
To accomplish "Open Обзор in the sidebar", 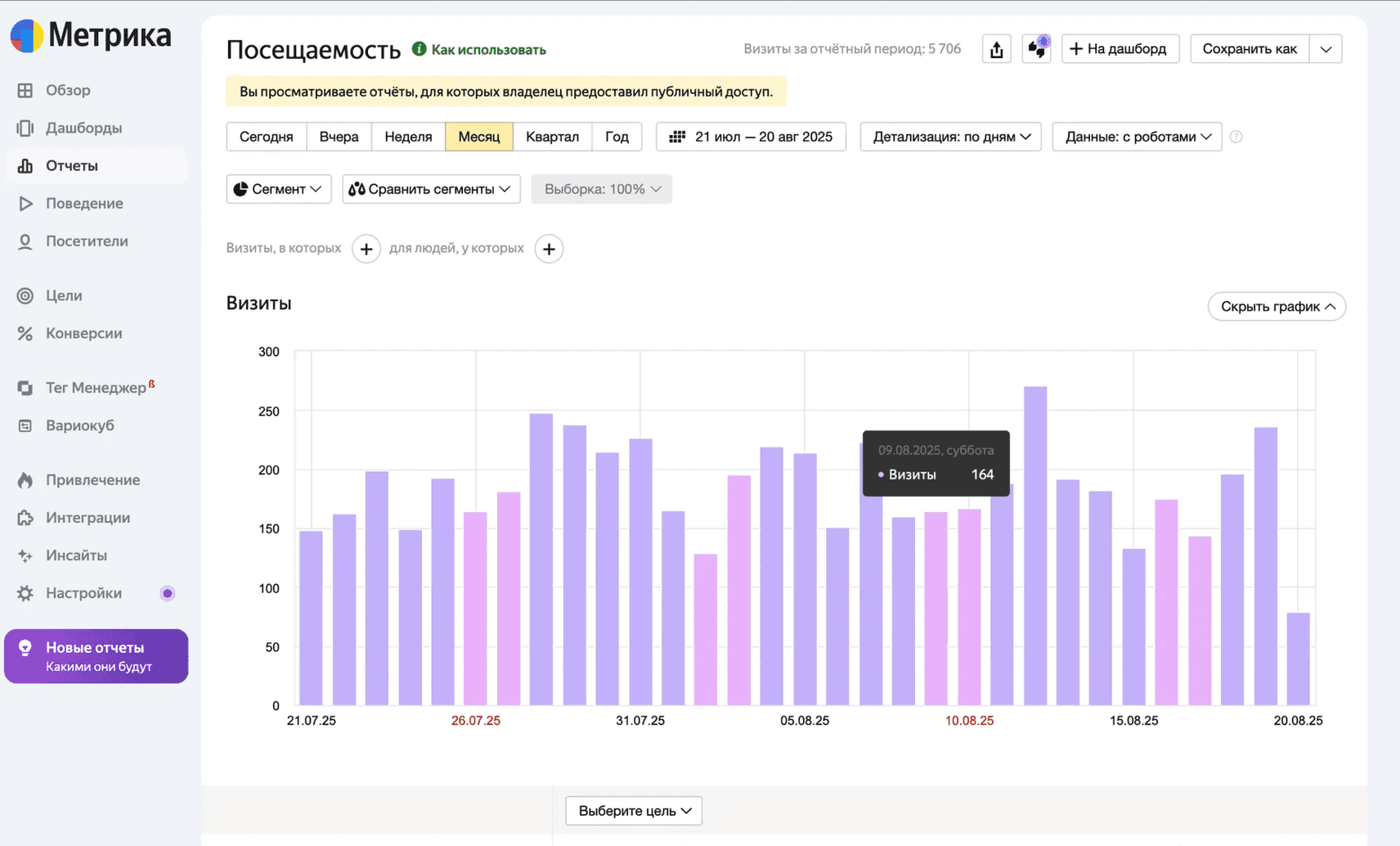I will tap(68, 90).
